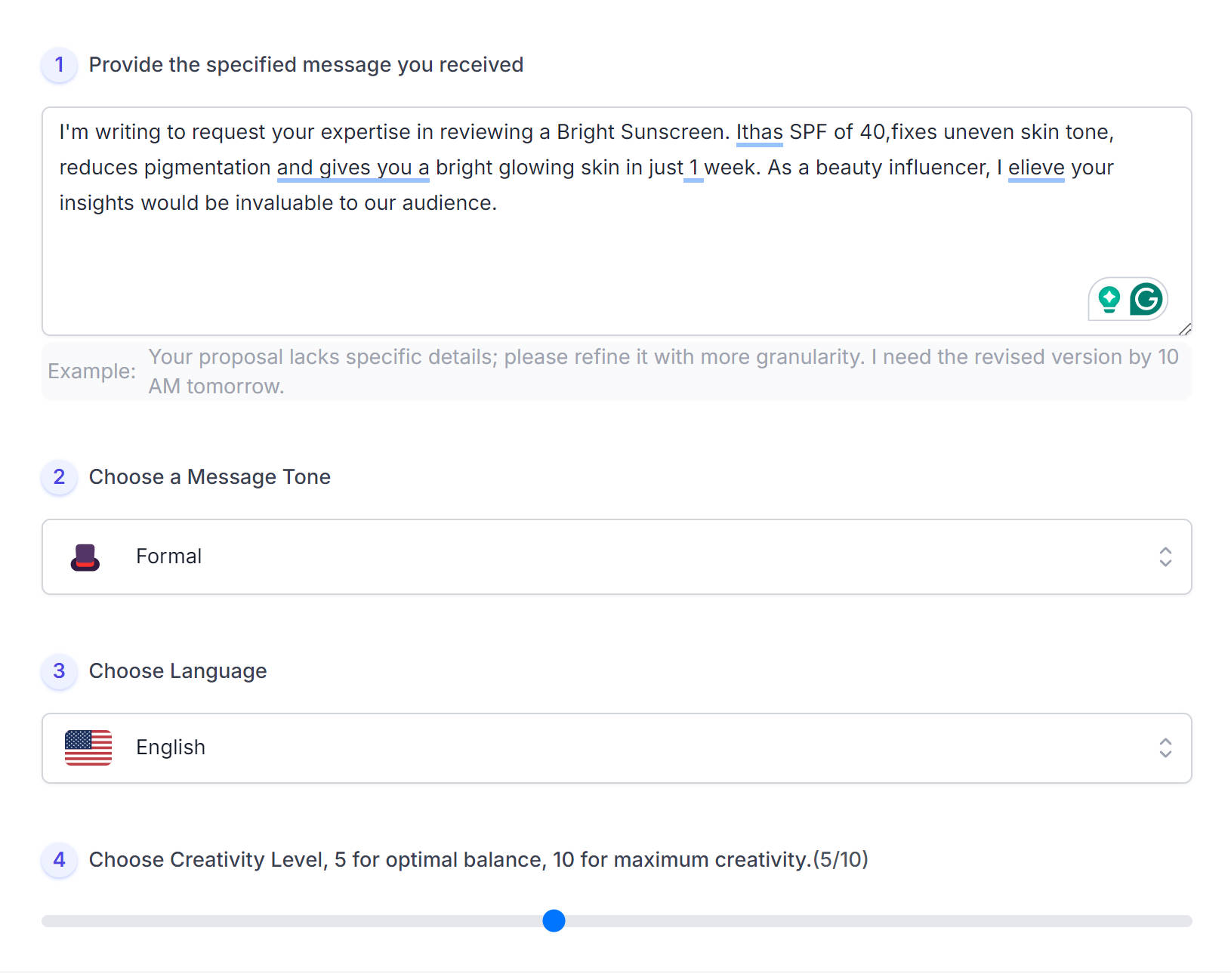Click the right end of the creativity slider track
The height and width of the screenshot is (980, 1231).
(1186, 921)
